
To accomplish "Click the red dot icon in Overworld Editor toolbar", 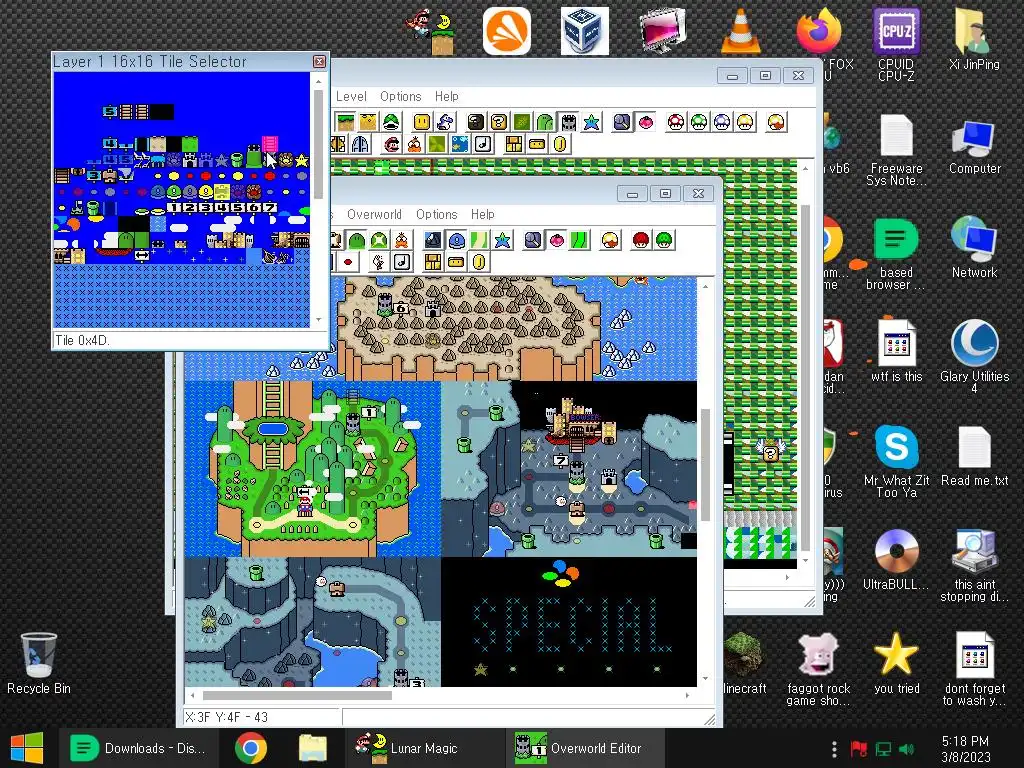I will click(348, 262).
